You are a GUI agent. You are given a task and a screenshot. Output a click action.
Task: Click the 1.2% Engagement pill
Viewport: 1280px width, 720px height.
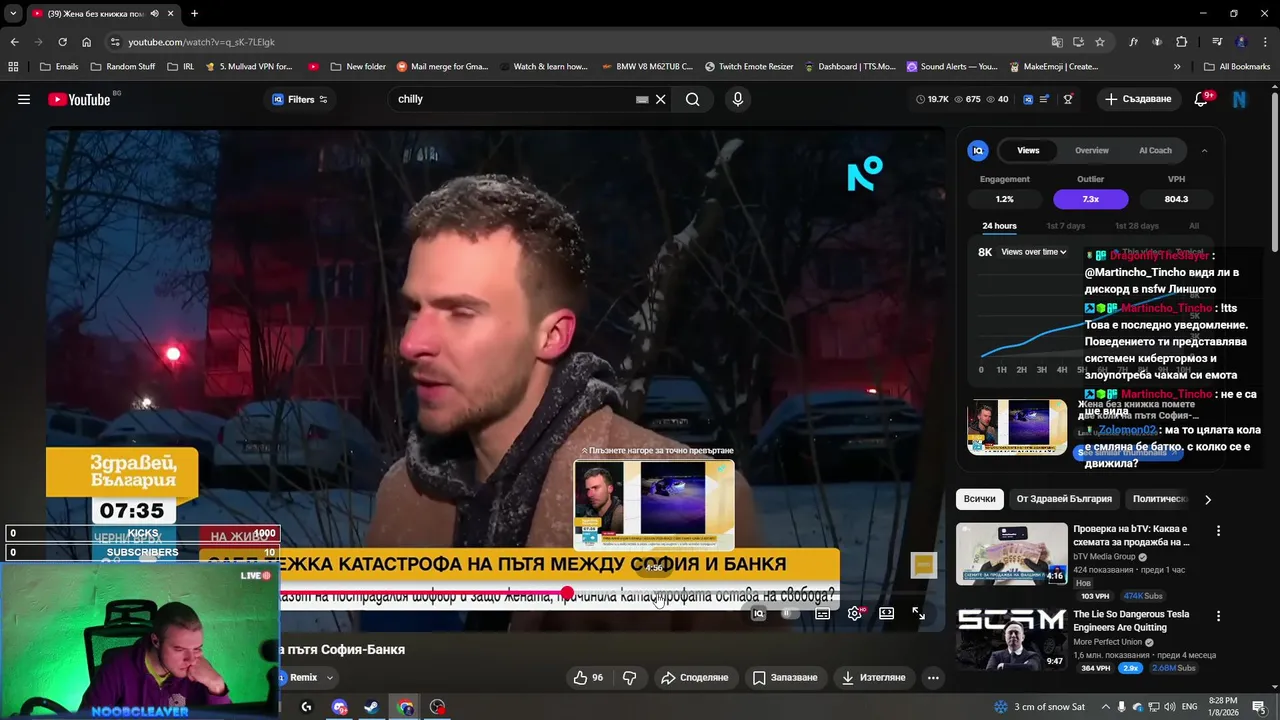coord(1004,199)
